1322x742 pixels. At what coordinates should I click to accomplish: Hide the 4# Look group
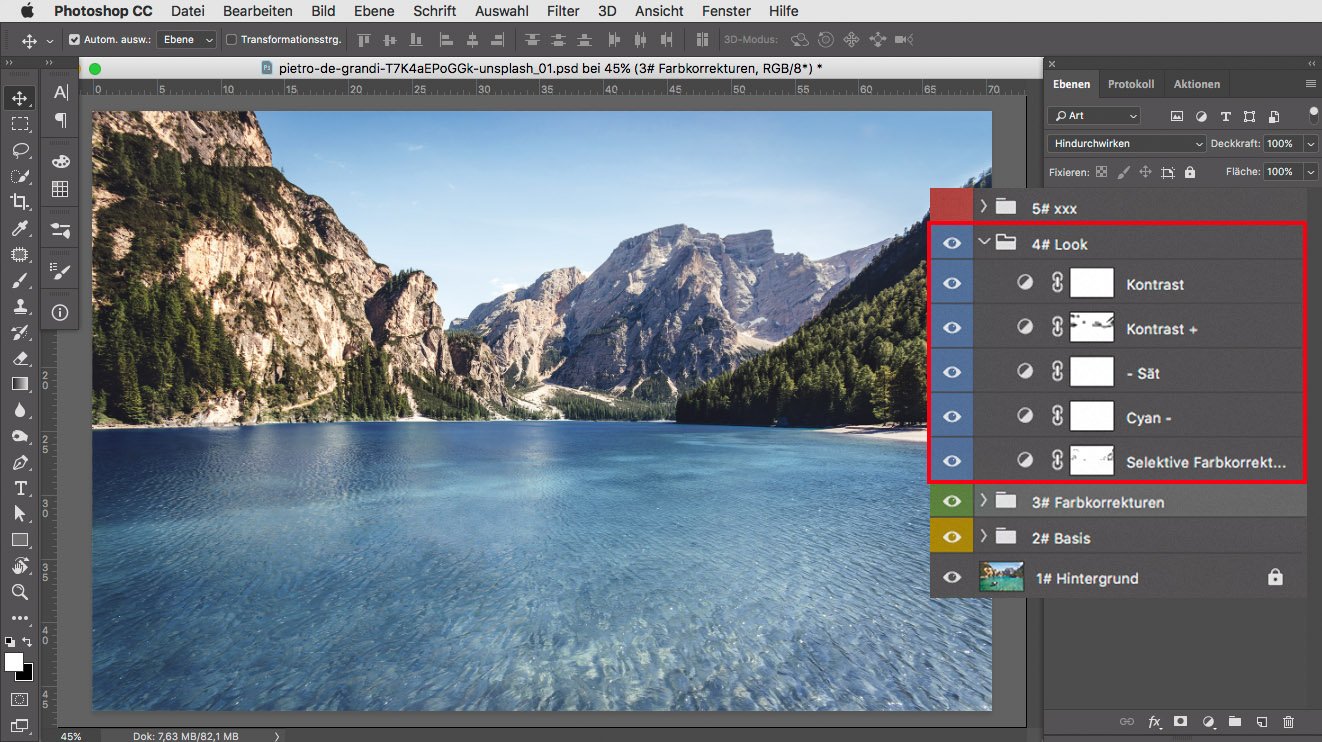[x=952, y=244]
